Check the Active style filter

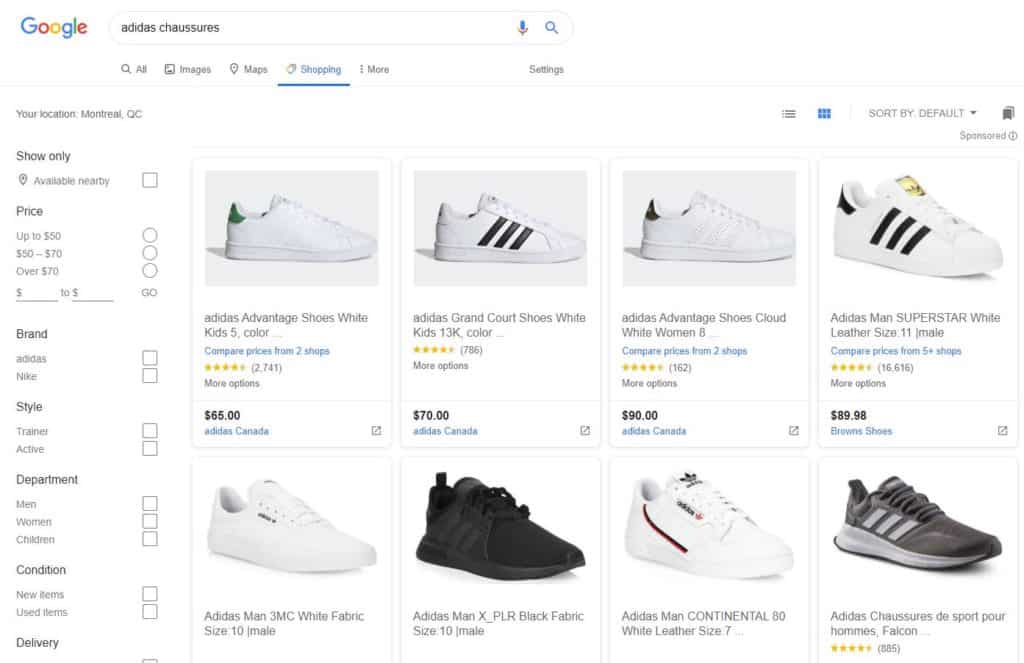(150, 448)
